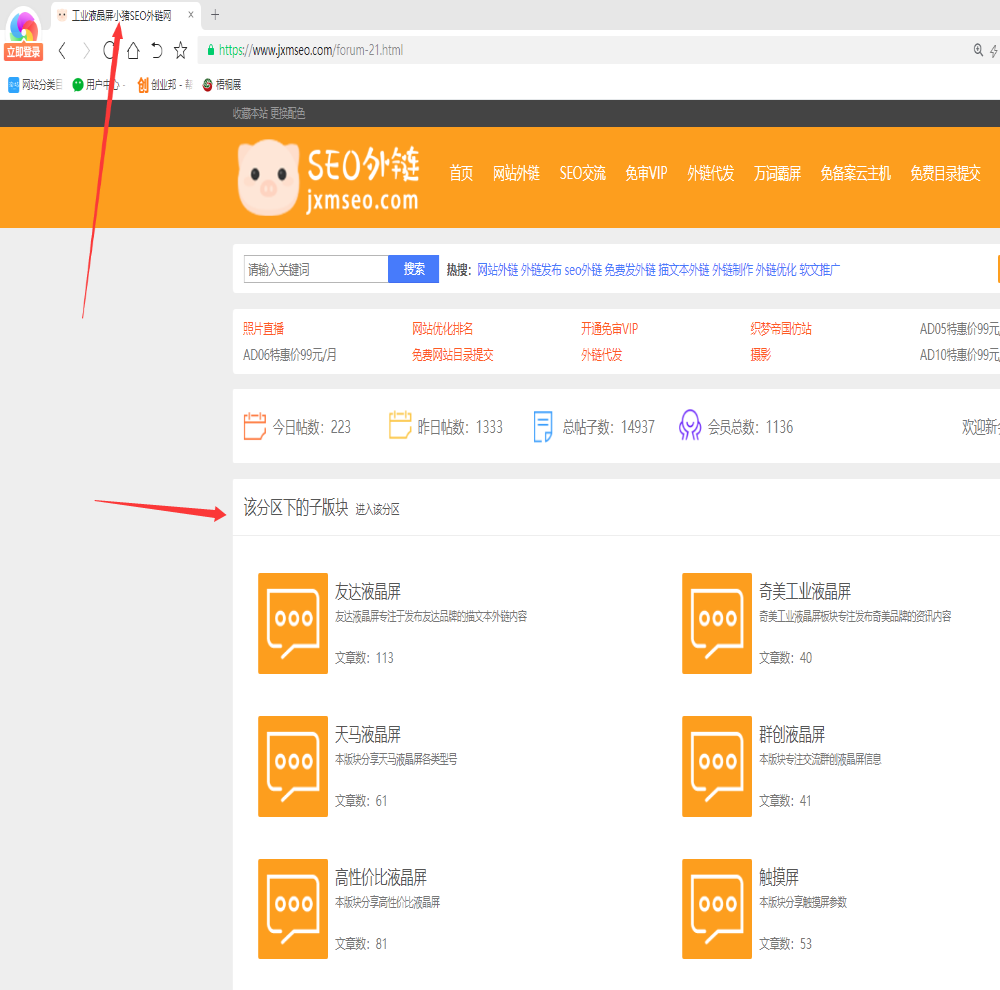Open the 高性价比液晶屏 sub-forum title
Image resolution: width=1000 pixels, height=990 pixels.
[x=381, y=877]
